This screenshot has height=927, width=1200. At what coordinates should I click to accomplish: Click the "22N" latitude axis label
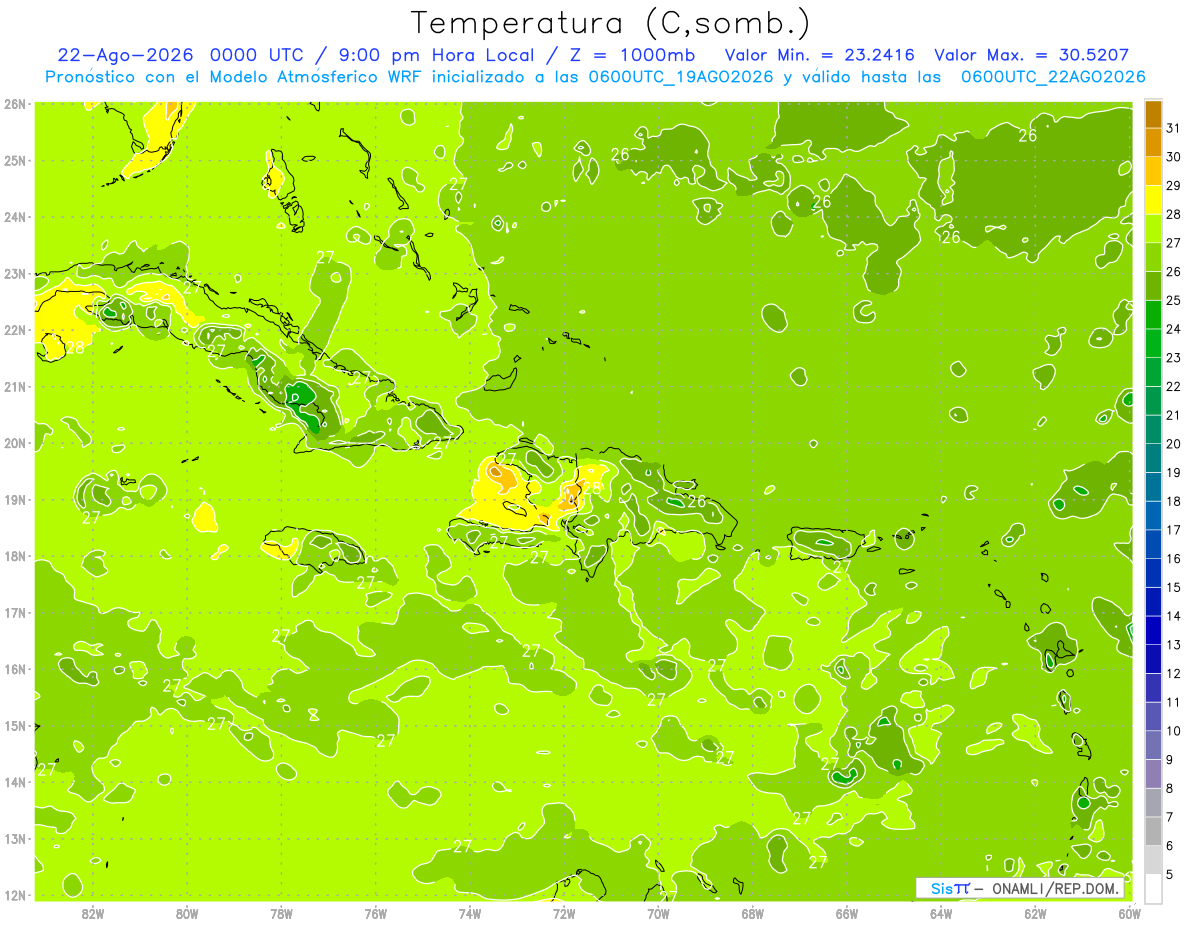pos(15,330)
